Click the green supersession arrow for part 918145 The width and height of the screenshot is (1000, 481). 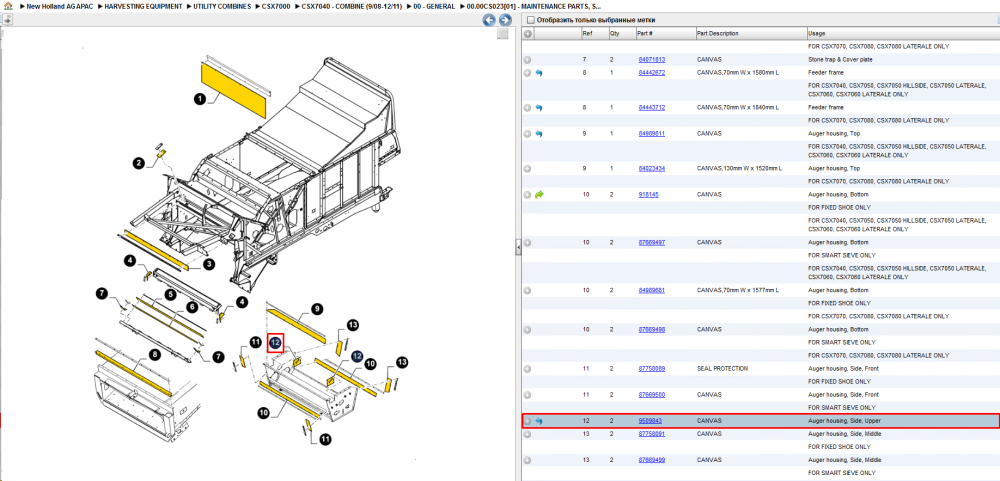pyautogui.click(x=539, y=195)
